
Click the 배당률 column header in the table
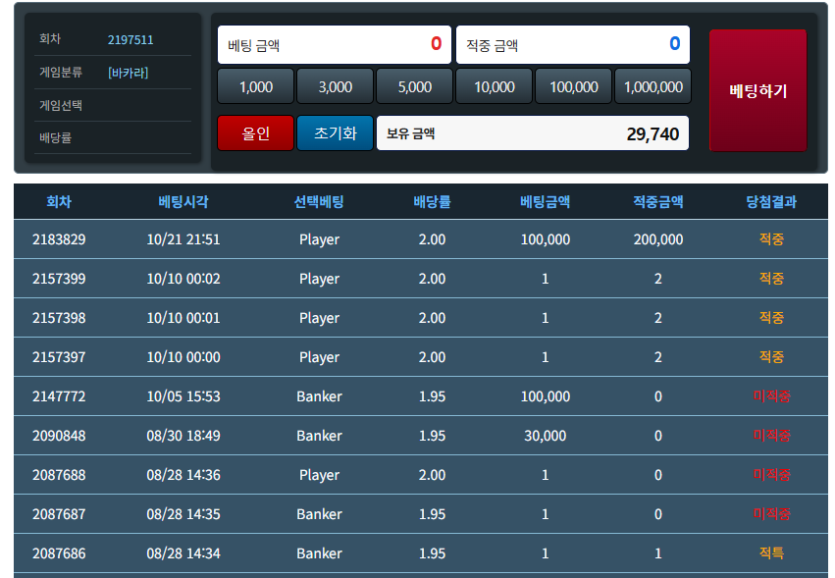[432, 202]
